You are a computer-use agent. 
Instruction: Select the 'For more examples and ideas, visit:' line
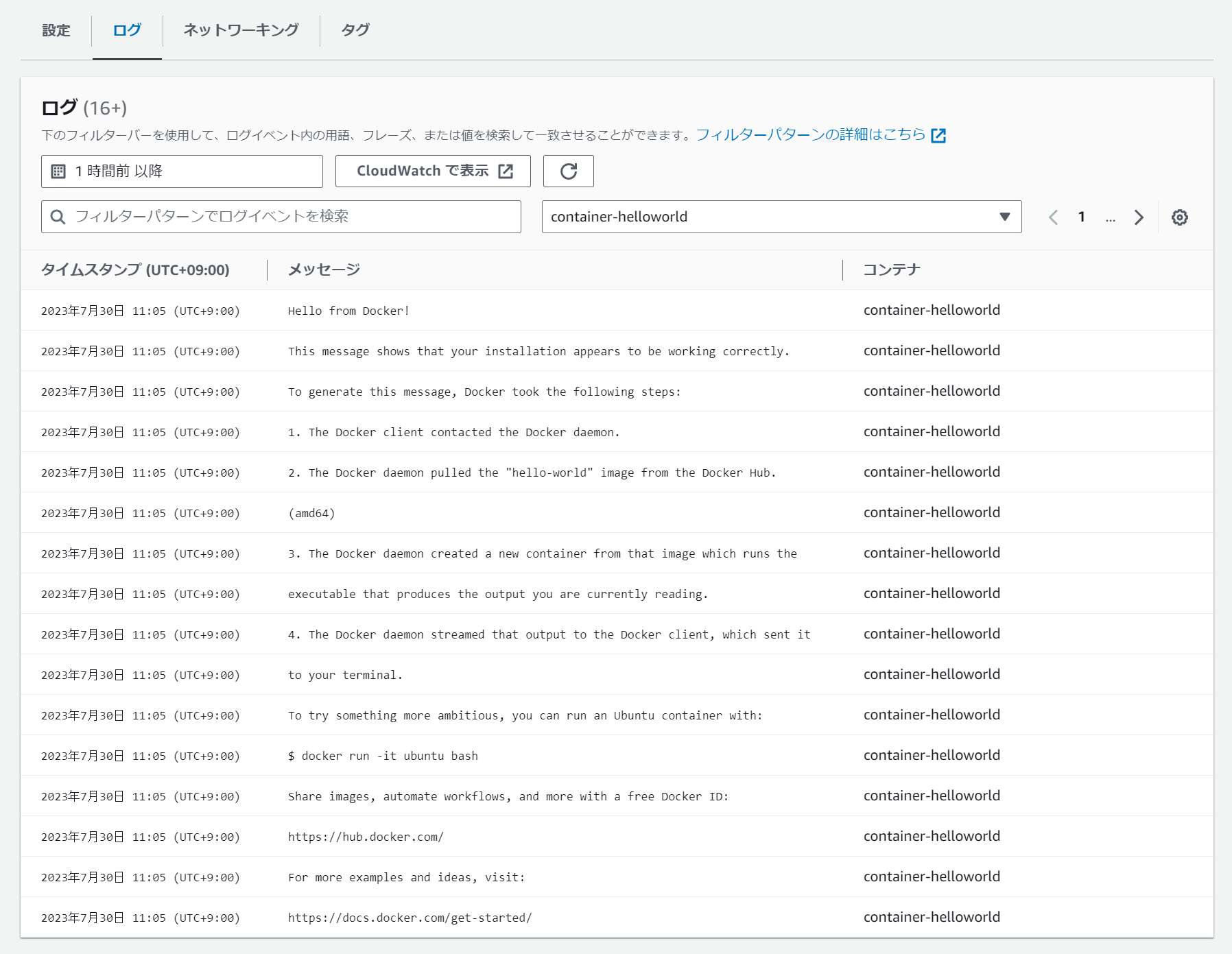point(406,877)
